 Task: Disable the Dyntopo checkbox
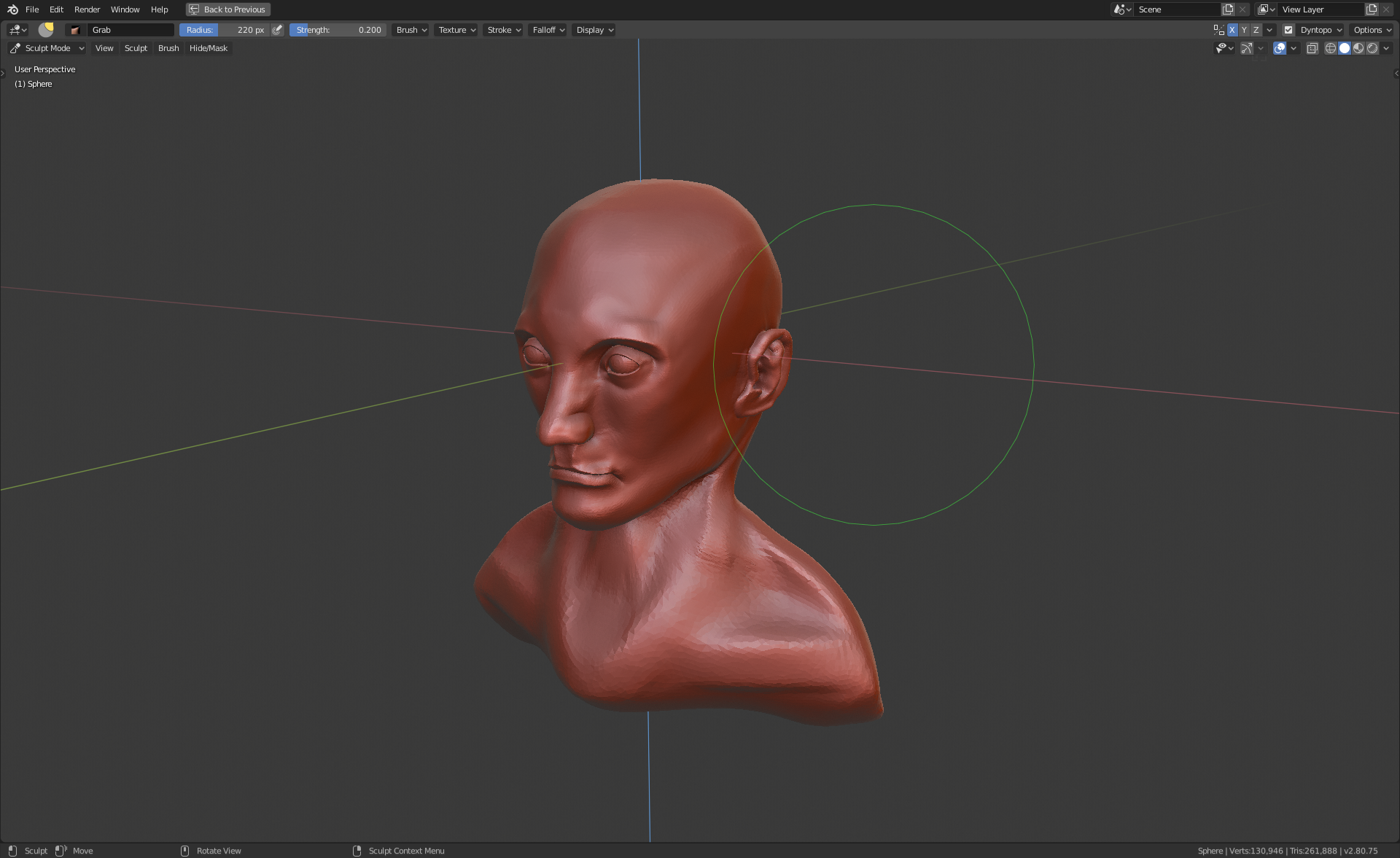point(1288,30)
